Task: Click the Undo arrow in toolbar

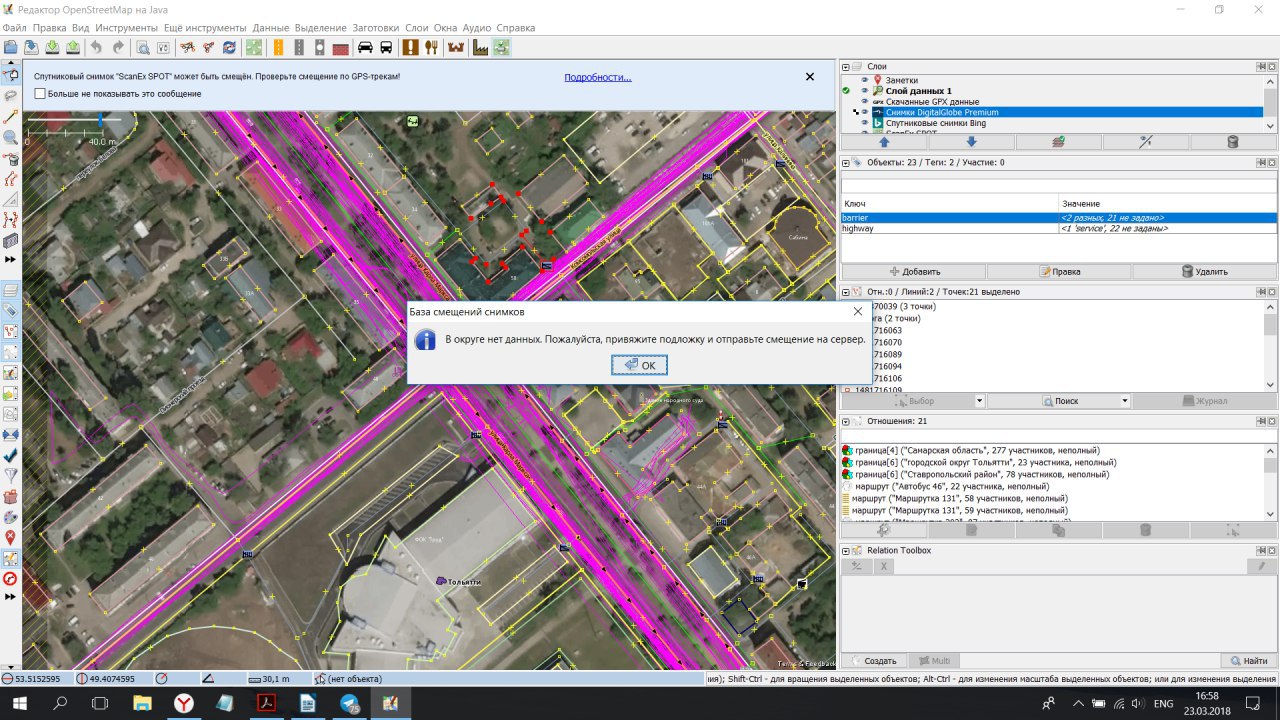Action: [x=96, y=47]
